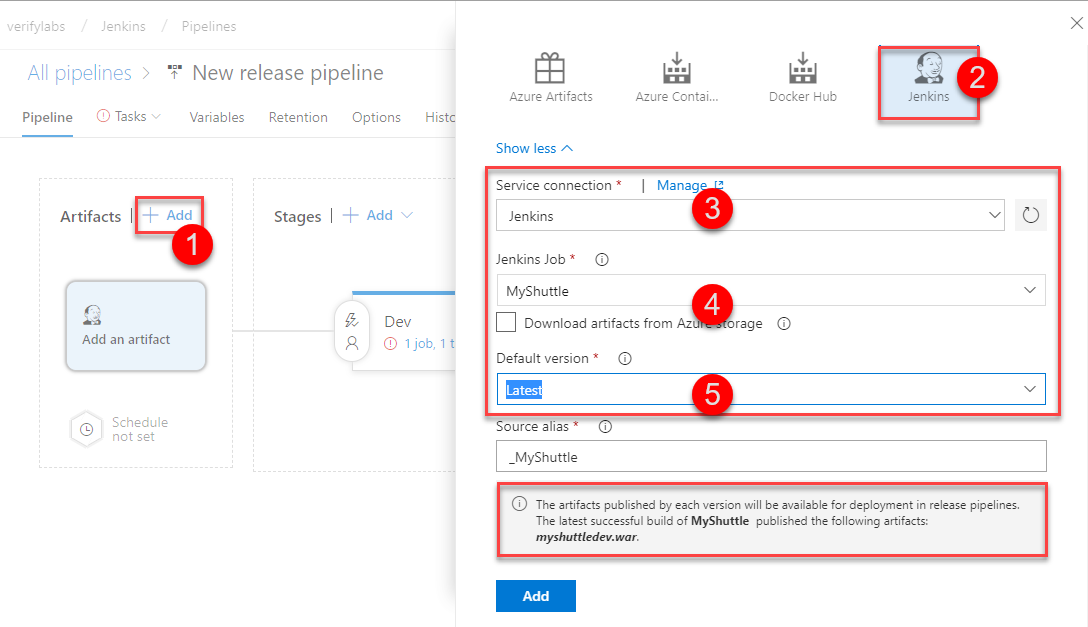
Task: Expand the Tasks tab dropdown chevron
Action: tap(156, 117)
